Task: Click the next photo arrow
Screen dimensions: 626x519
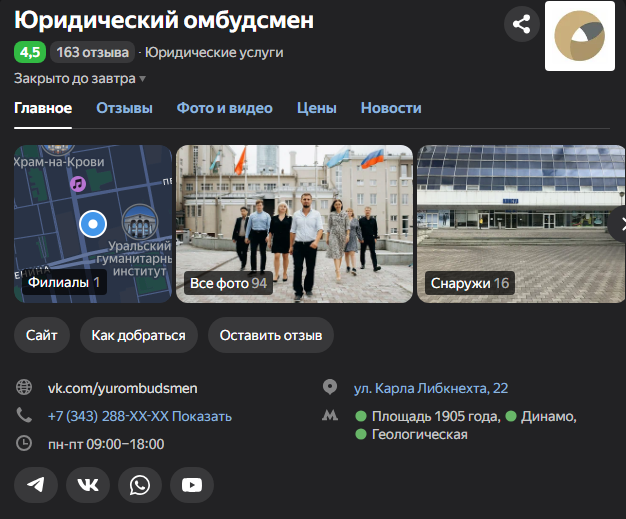Action: [x=615, y=224]
